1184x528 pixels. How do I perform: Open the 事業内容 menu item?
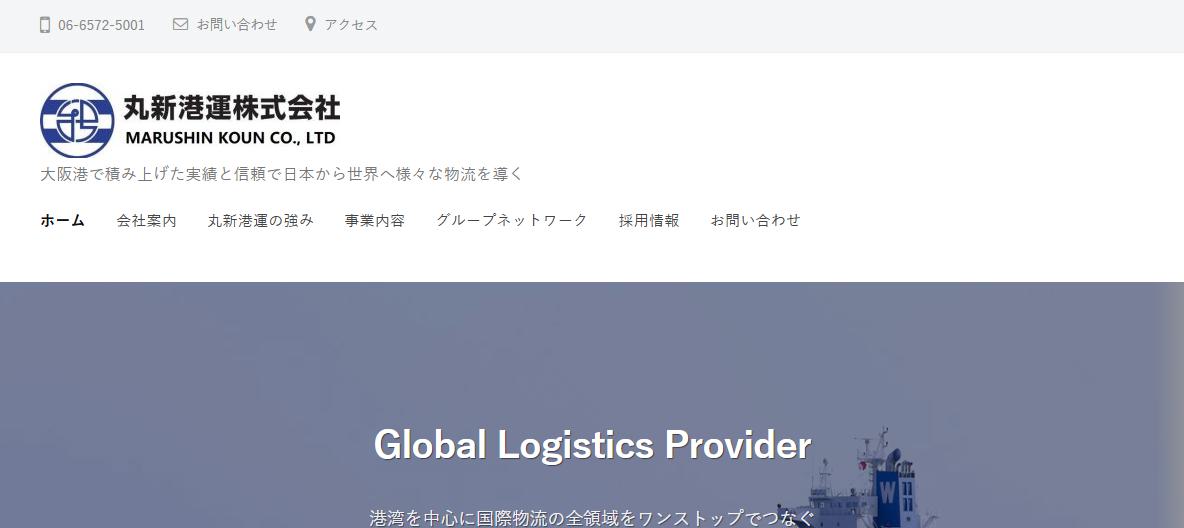coord(375,221)
